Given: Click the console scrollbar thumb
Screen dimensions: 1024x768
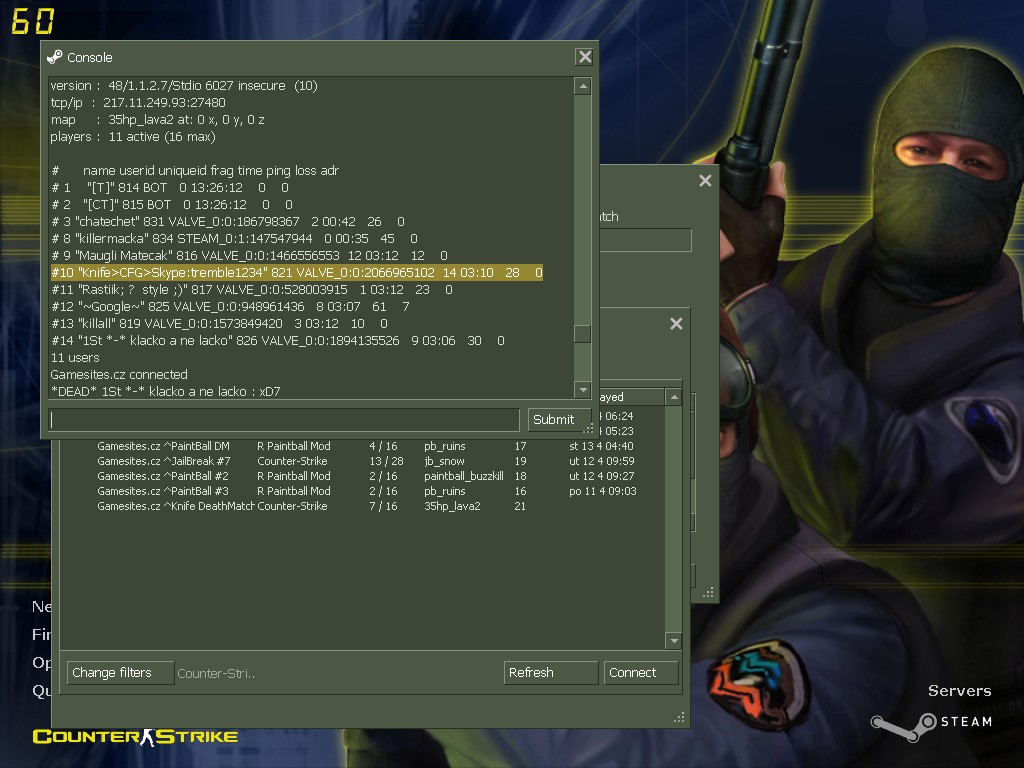Looking at the screenshot, I should pos(583,334).
